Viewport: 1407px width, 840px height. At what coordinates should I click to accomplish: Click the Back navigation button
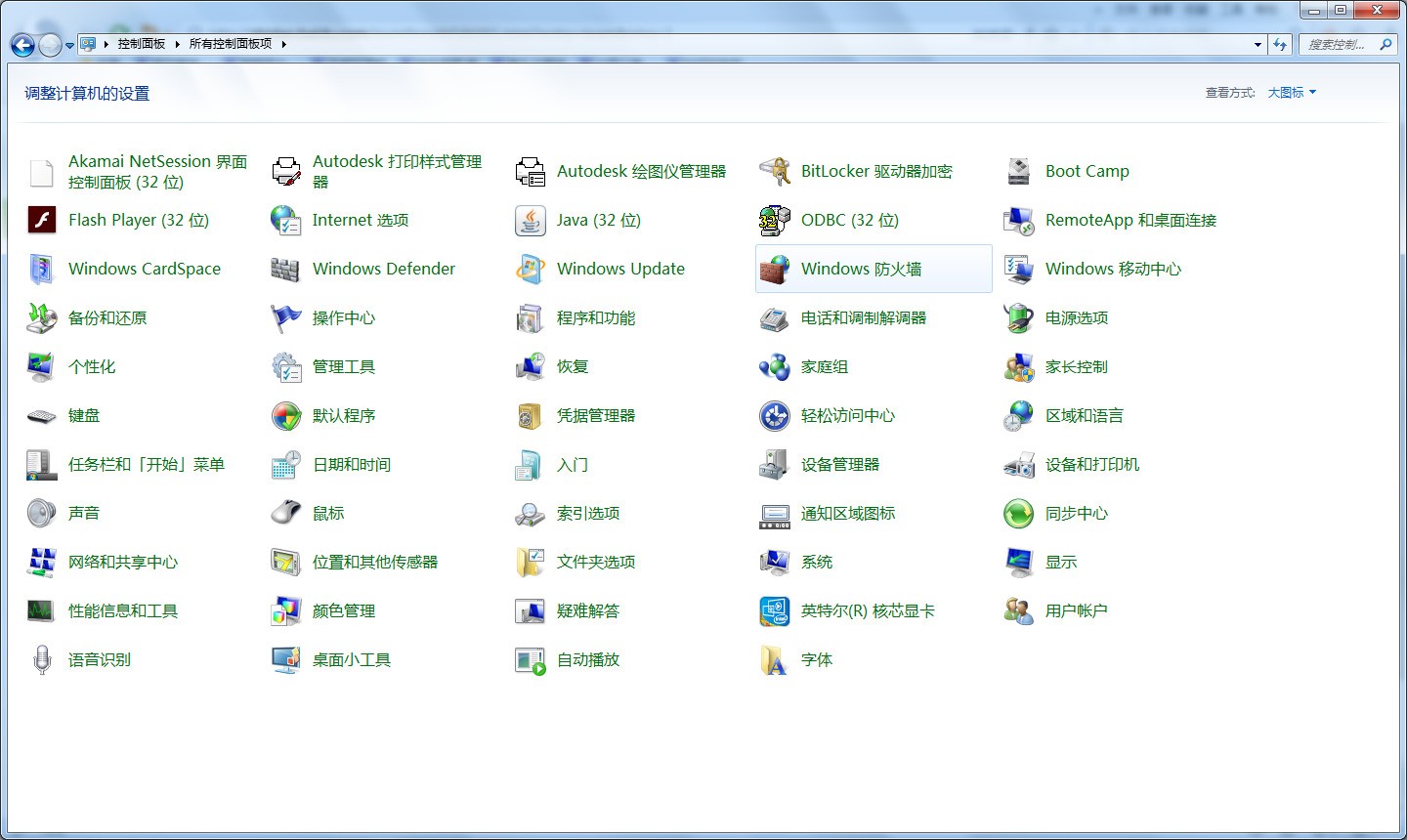point(22,45)
